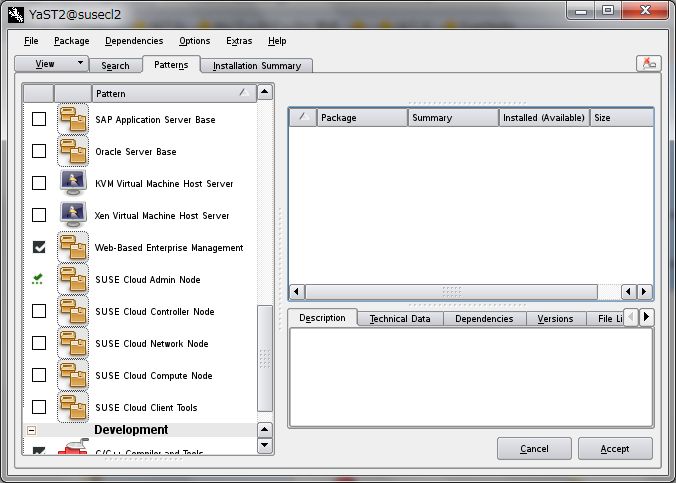Screen dimensions: 676x483
Task: Select the Patterns tab
Action: pyautogui.click(x=171, y=65)
